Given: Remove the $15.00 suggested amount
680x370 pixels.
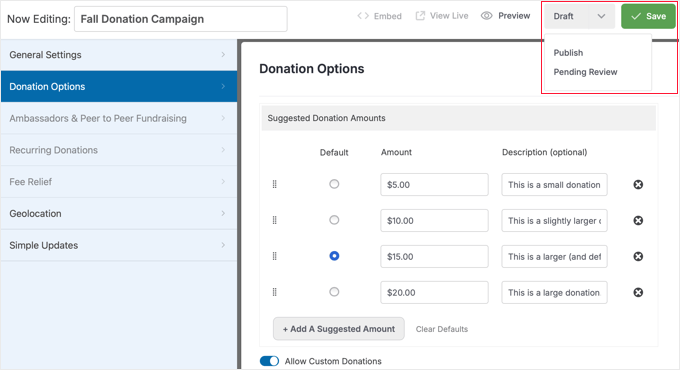Looking at the screenshot, I should 638,257.
